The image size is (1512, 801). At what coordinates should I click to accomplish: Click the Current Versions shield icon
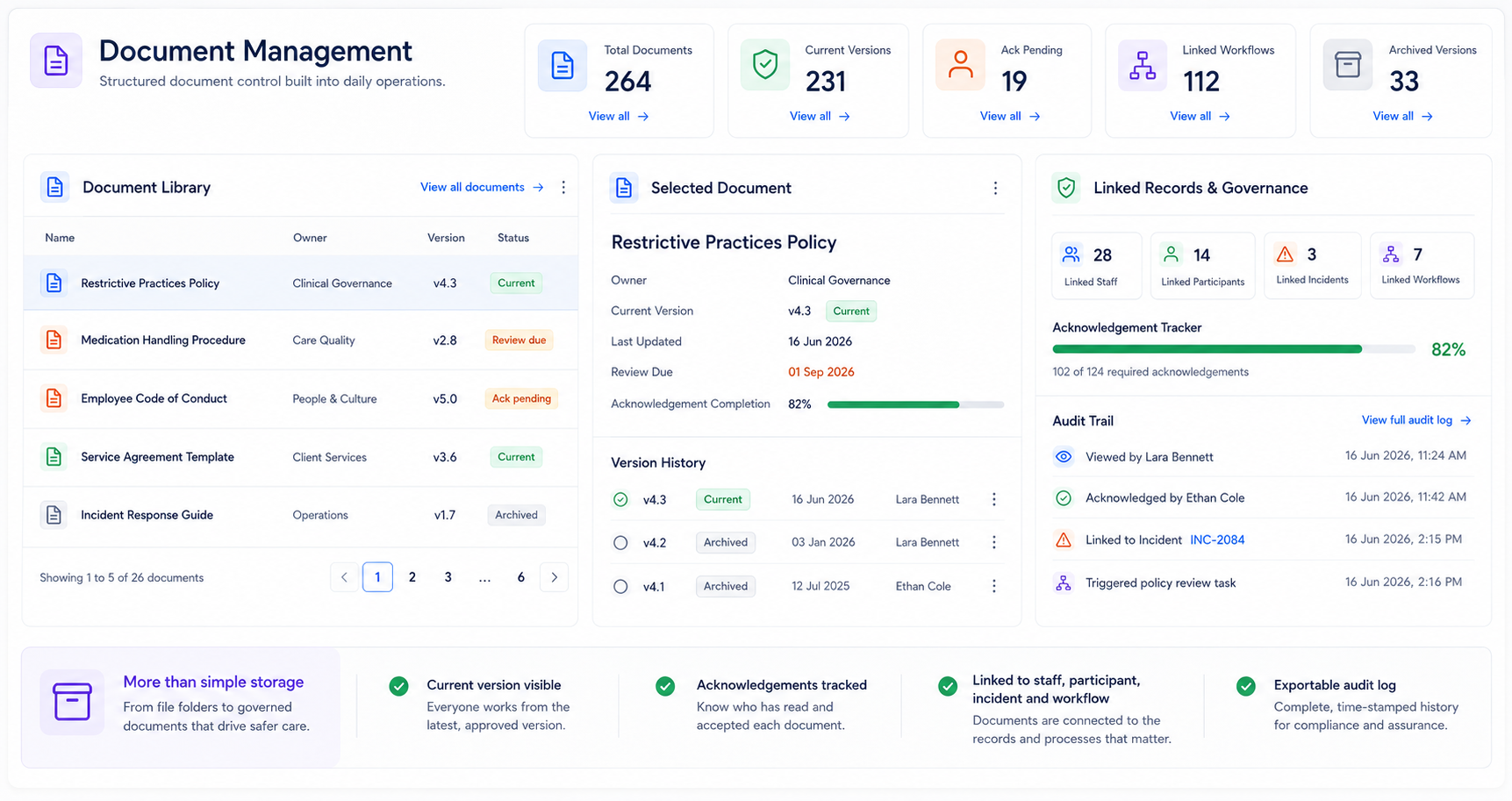point(765,65)
